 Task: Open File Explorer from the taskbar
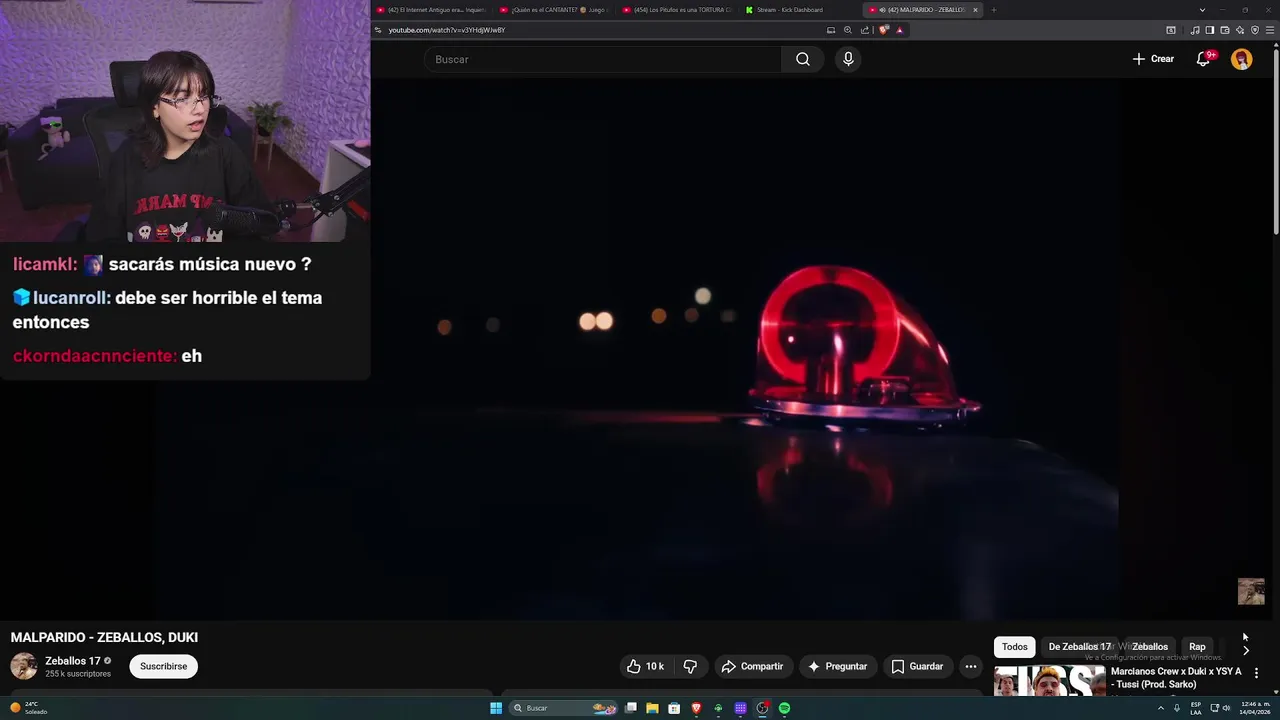click(x=652, y=708)
